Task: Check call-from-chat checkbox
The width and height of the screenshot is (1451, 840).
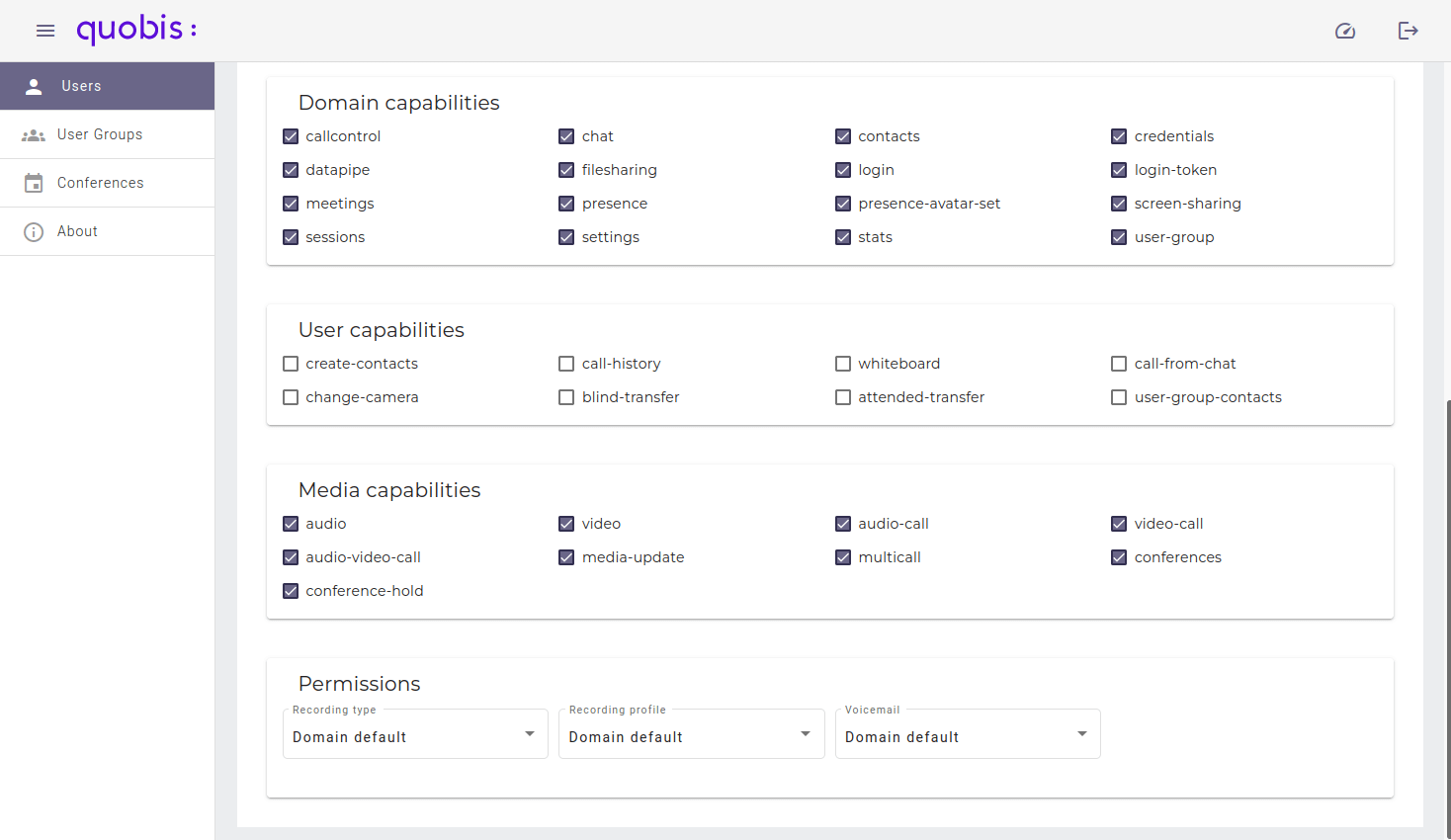Action: pos(1119,364)
